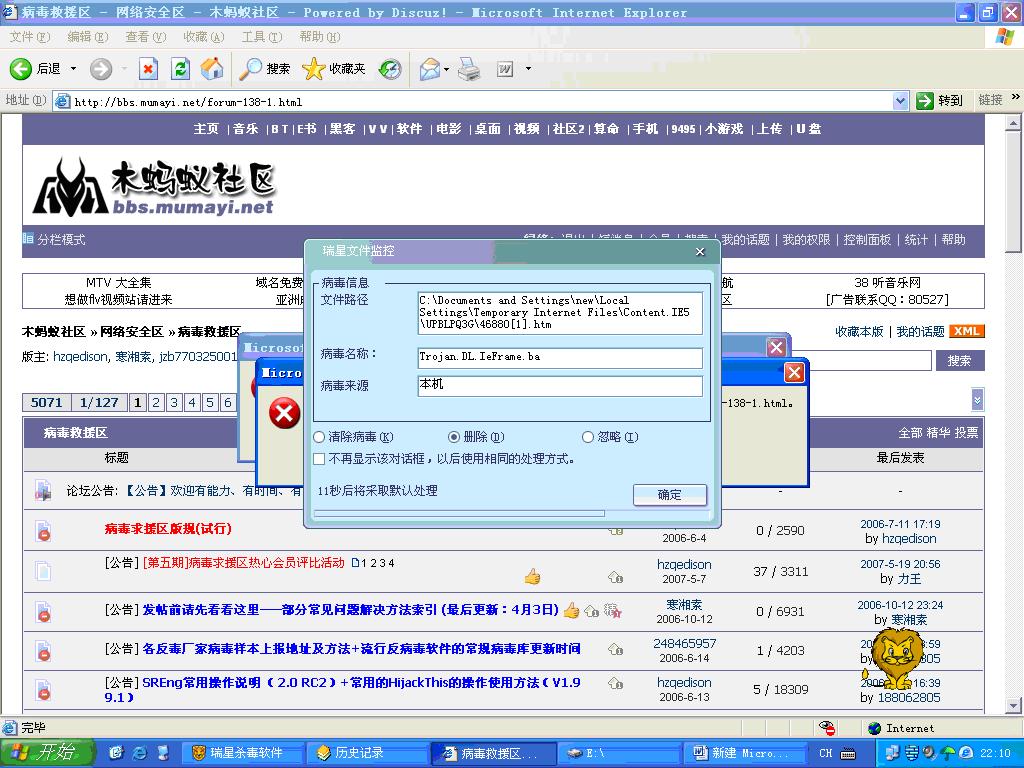This screenshot has width=1024, height=768.
Task: Click the IE Refresh toolbar icon
Action: 180,69
